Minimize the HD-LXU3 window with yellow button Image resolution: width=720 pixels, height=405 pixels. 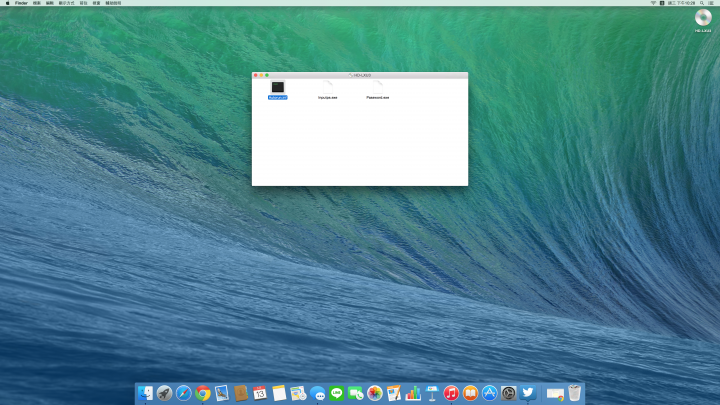tap(261, 75)
